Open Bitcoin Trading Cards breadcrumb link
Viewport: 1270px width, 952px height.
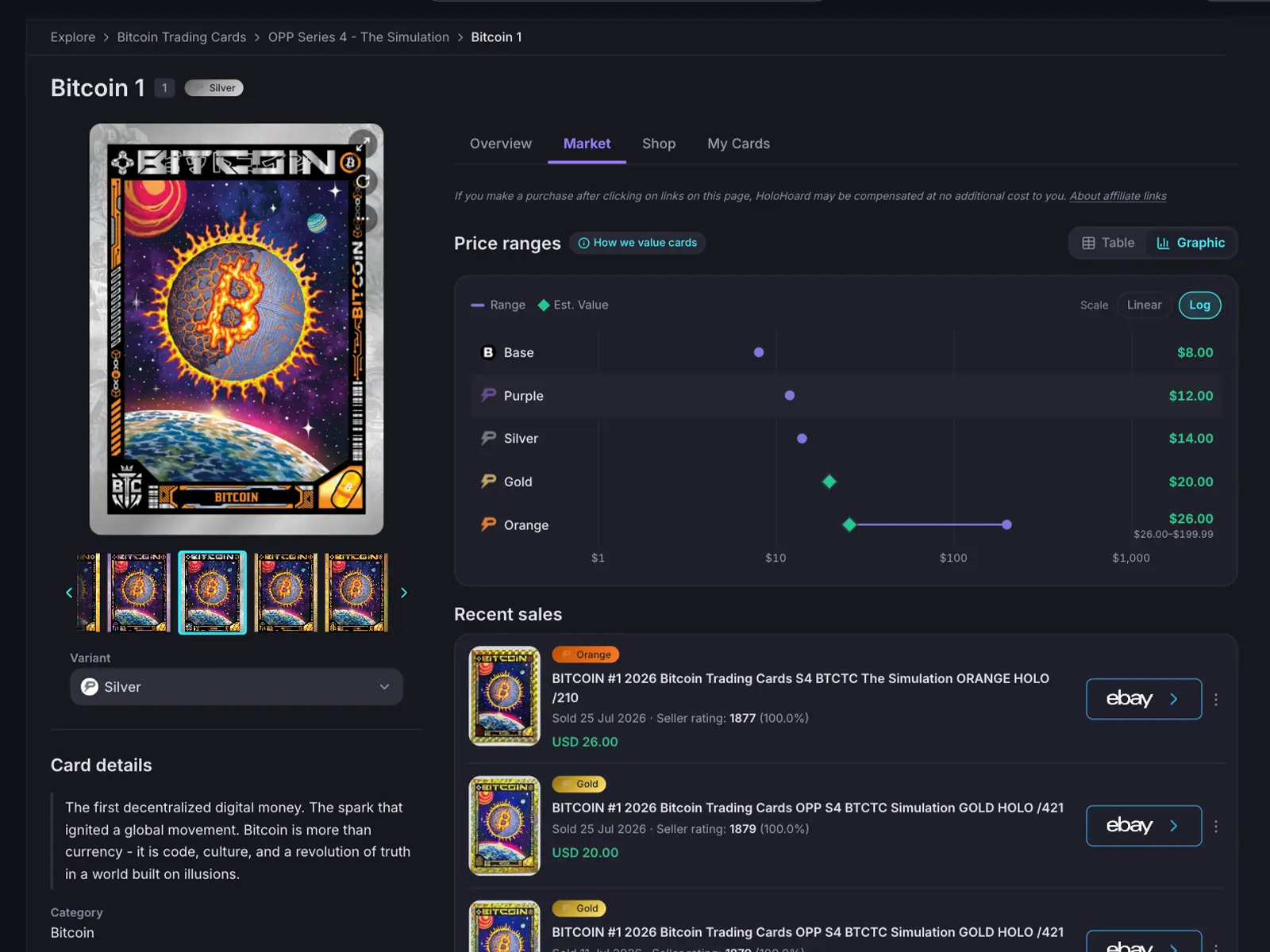tap(182, 37)
